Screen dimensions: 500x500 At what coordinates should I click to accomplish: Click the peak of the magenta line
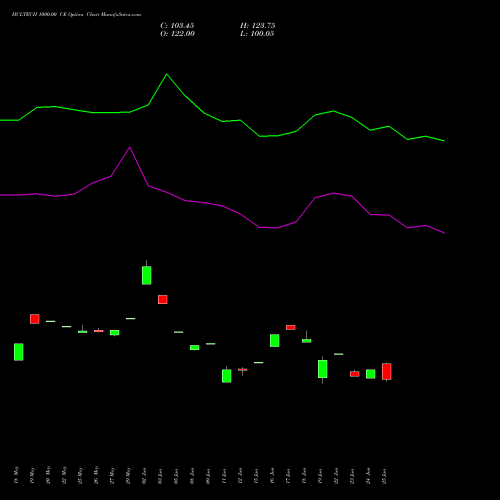coord(130,147)
